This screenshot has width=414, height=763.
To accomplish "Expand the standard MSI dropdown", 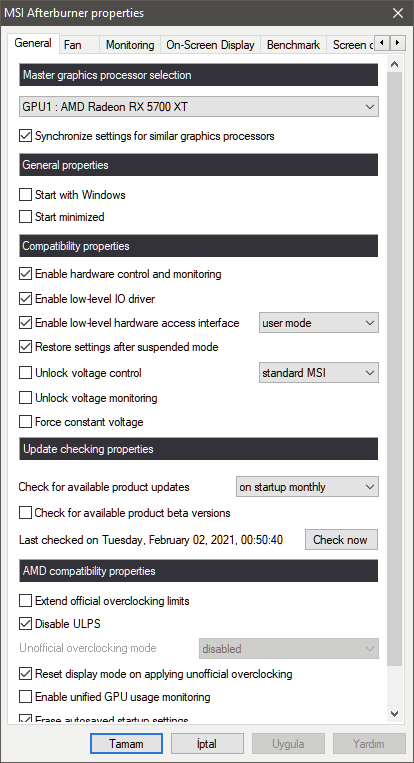I will [x=319, y=373].
